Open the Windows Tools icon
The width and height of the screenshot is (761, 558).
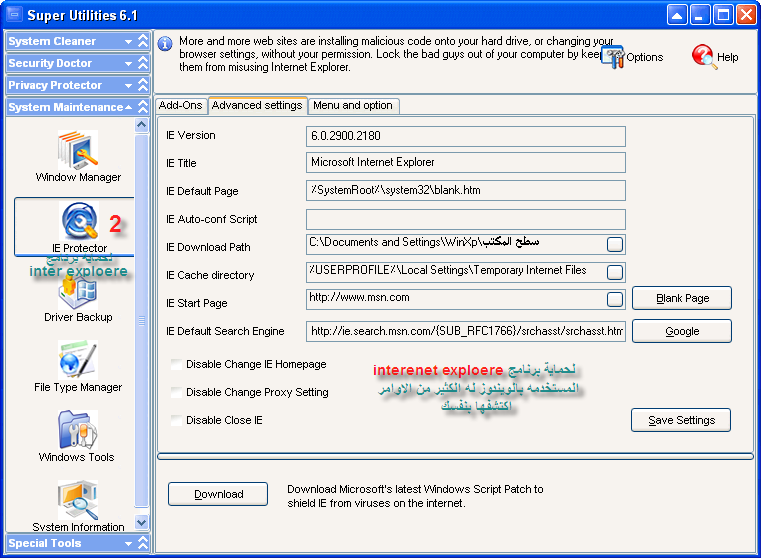tap(78, 430)
